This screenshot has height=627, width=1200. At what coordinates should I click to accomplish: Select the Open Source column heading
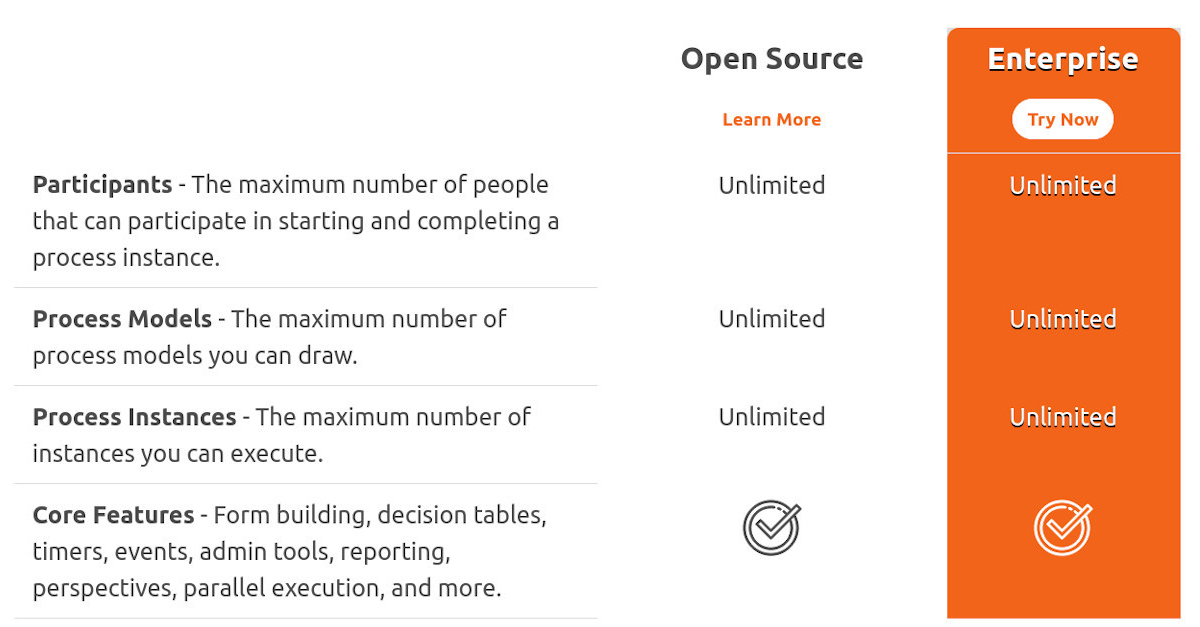pos(772,59)
